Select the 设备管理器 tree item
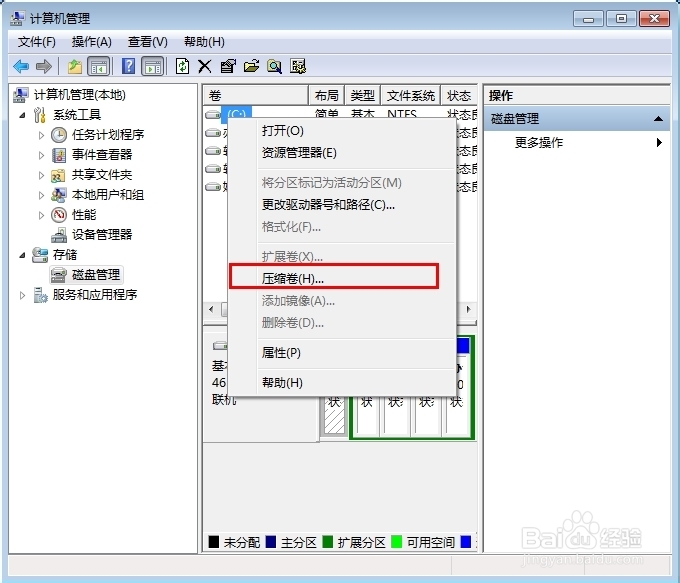The width and height of the screenshot is (680, 583). coord(102,235)
